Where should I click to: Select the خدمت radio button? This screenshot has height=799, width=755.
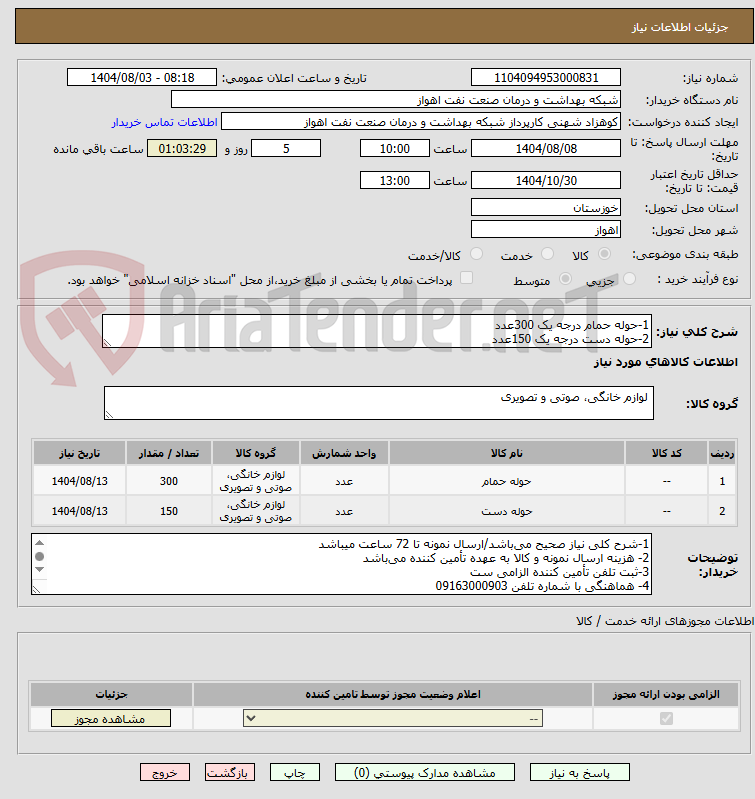[547, 254]
